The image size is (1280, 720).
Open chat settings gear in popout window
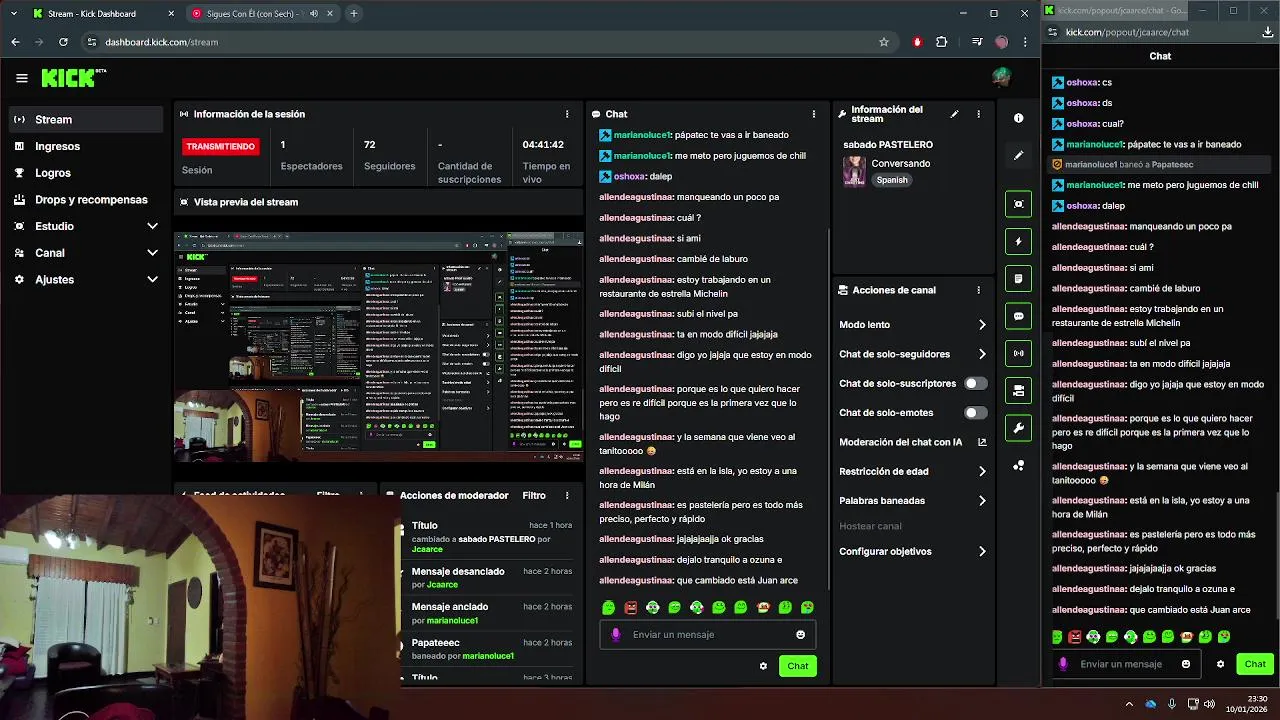click(x=1220, y=664)
